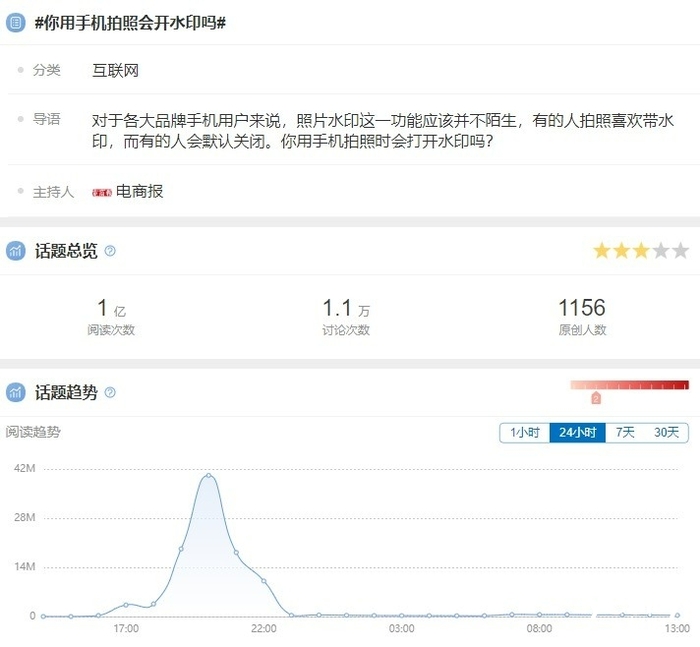
Task: Click the 1156 原创人数 statistic
Action: point(582,316)
